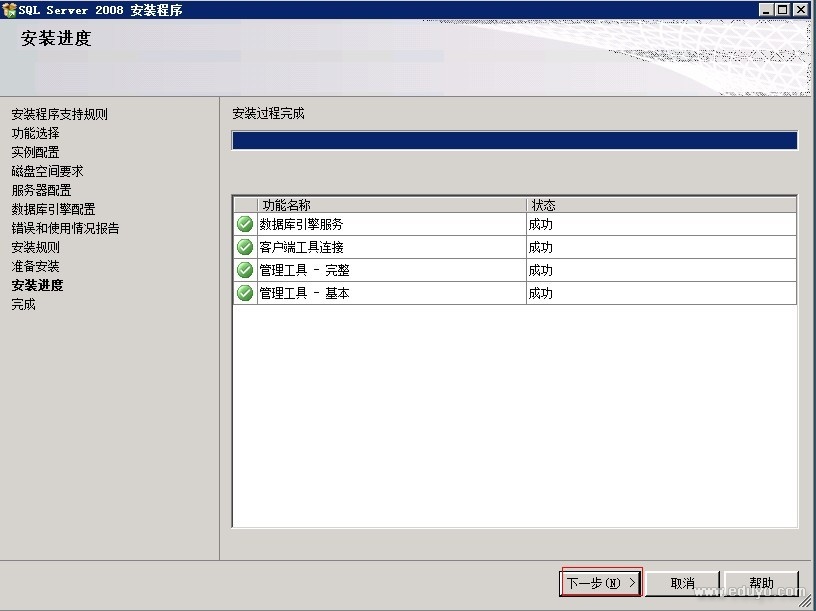Click the green checkmark beside 客户端工具连接

point(244,247)
